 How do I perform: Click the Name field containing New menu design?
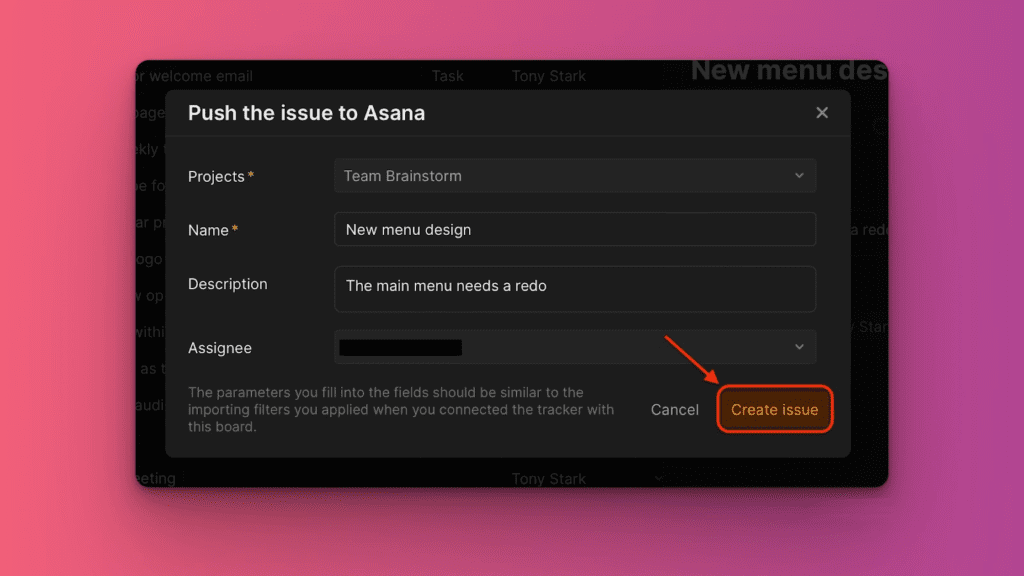(574, 229)
